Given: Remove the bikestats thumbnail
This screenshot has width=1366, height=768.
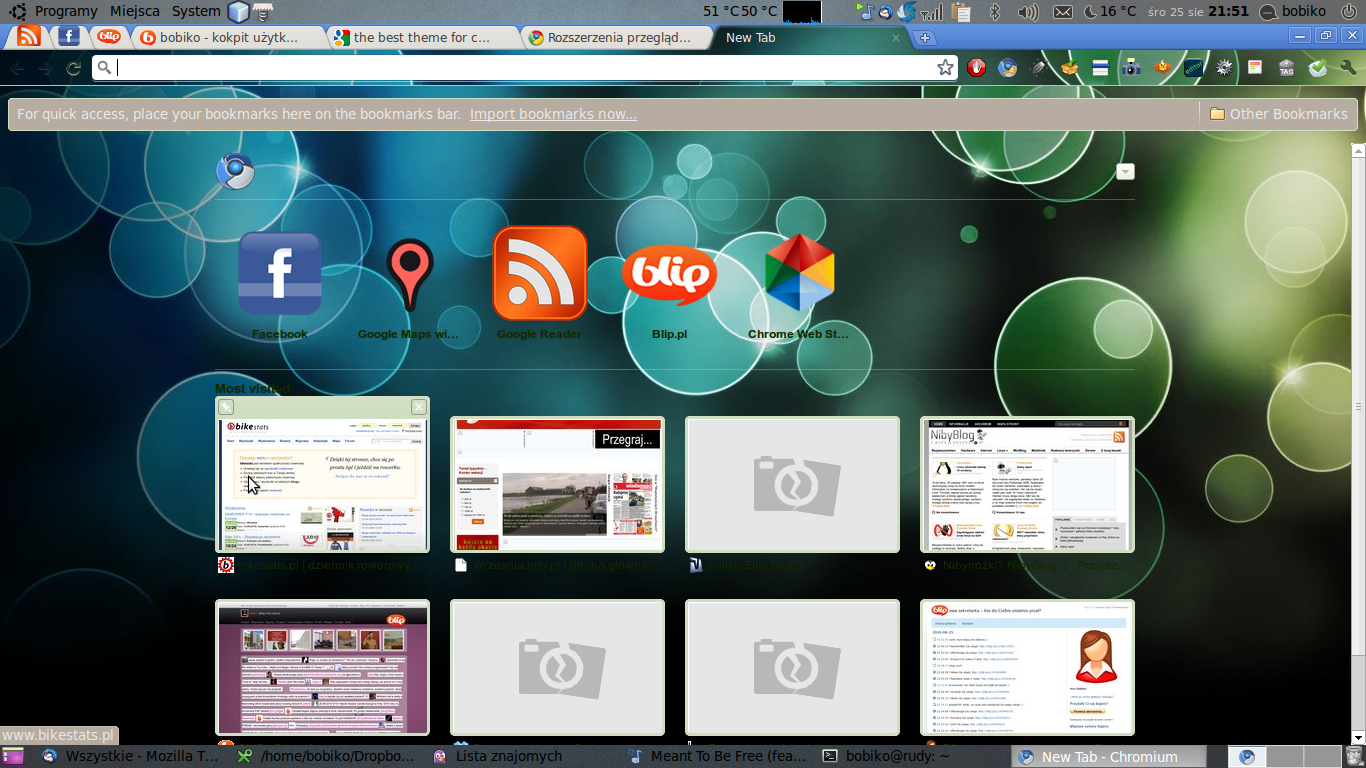Looking at the screenshot, I should click(419, 407).
